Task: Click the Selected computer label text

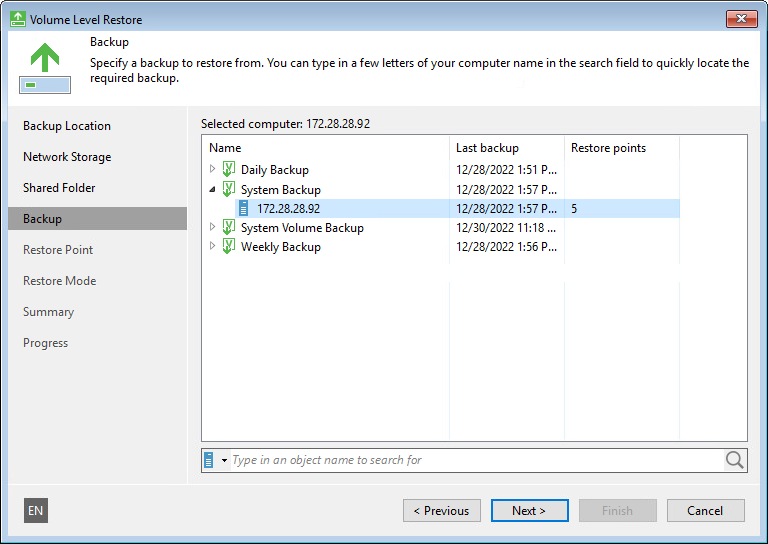Action: click(285, 124)
